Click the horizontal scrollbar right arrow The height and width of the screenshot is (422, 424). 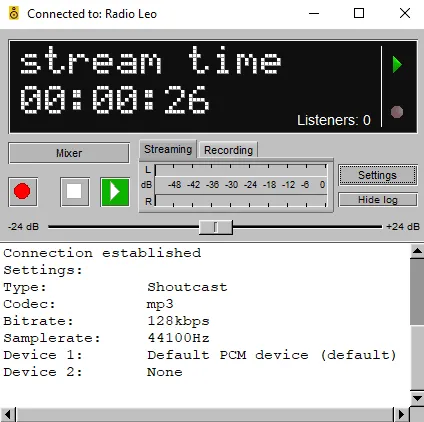(x=401, y=414)
